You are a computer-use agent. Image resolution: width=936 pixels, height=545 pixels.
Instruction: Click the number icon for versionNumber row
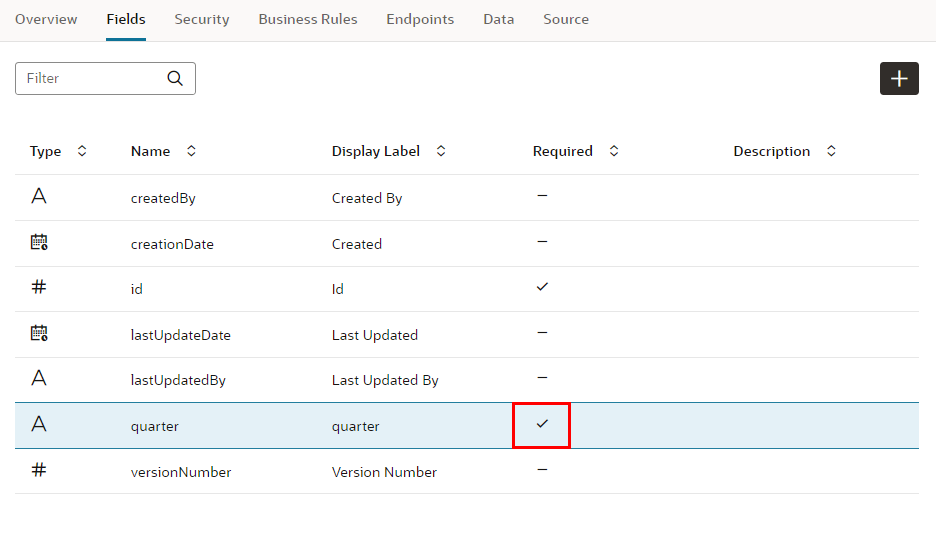(39, 469)
